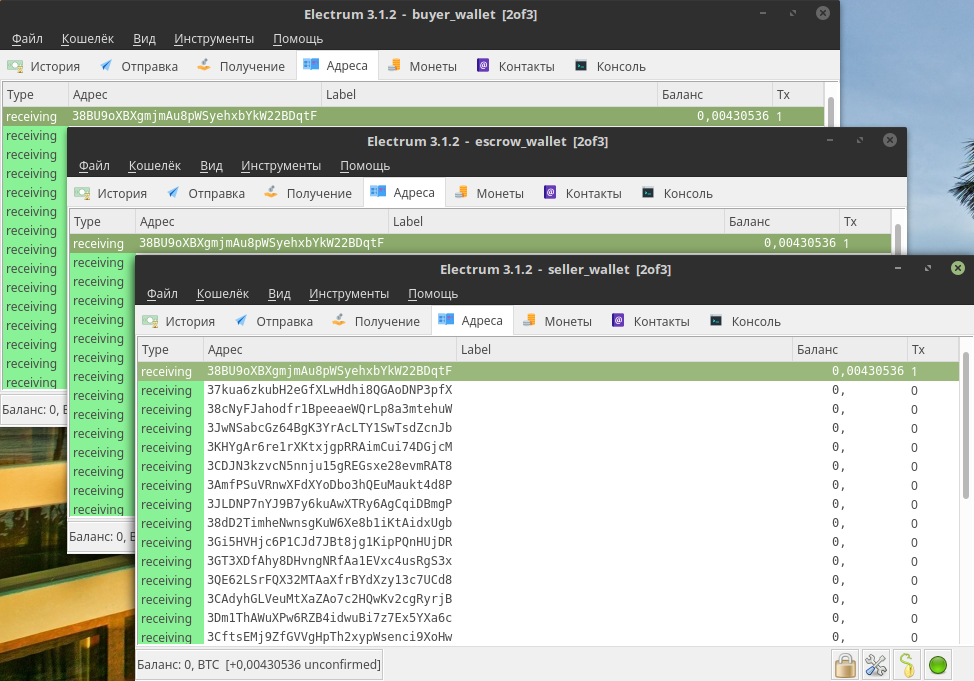Screen dimensions: 974x681
Task: Select address 37kua6zkubH2eGfXLwHdhi8QGAoDNP3pfX
Action: coord(548,390)
